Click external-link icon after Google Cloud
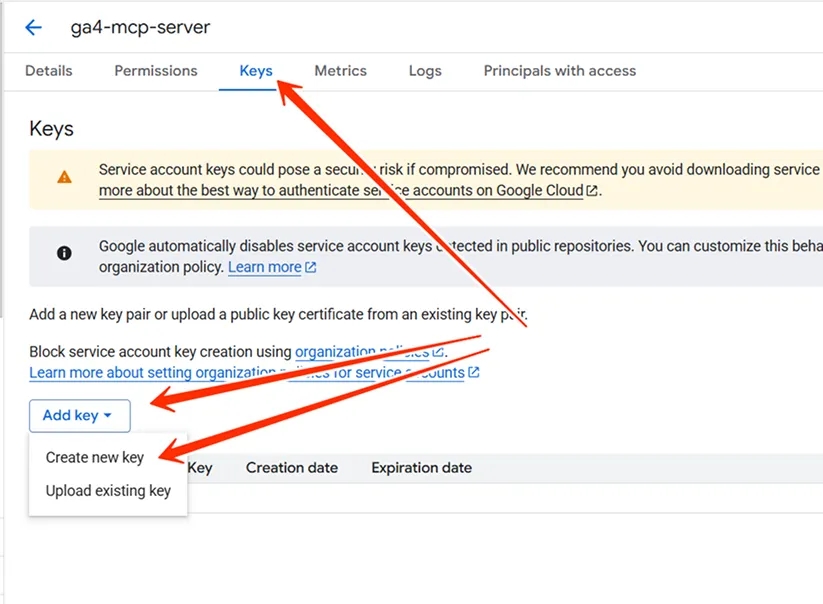 (x=592, y=190)
